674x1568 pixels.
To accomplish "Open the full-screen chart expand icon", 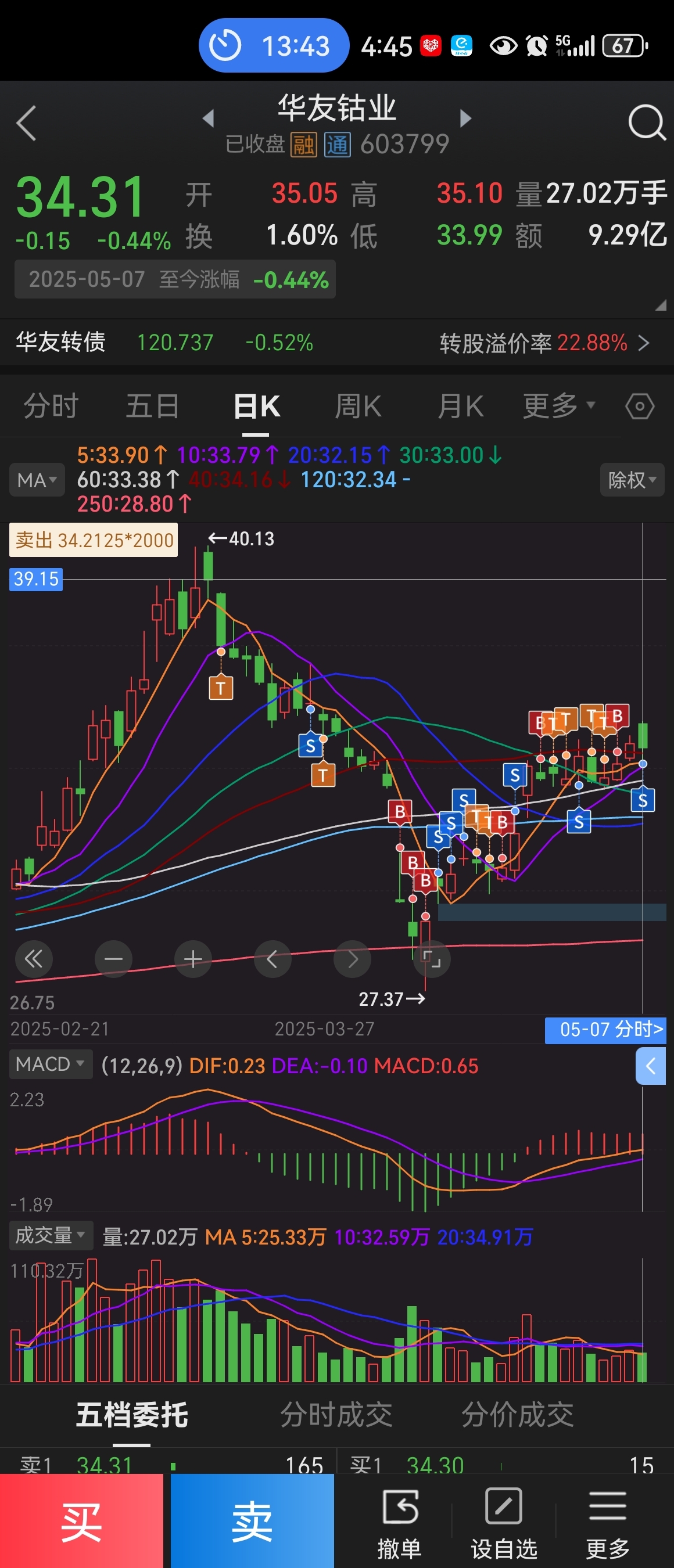I will [x=432, y=959].
